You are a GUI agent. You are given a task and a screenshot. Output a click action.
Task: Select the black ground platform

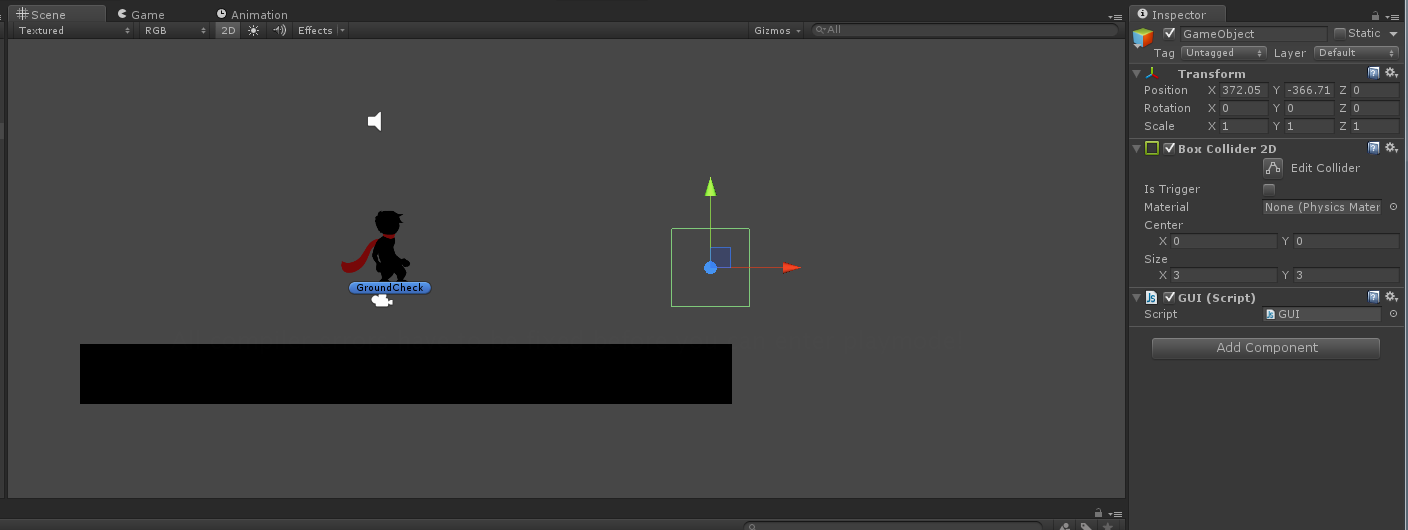pyautogui.click(x=406, y=374)
